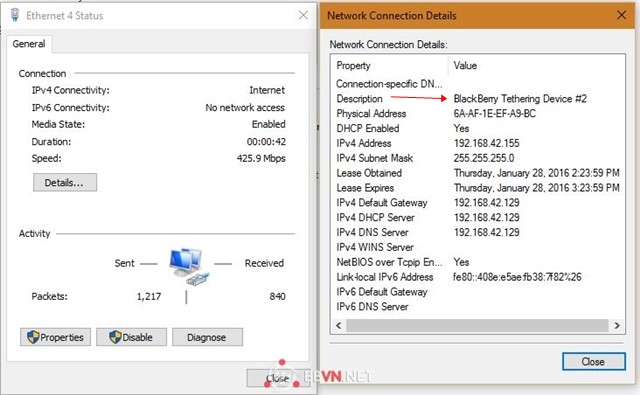Select the Description row label
Viewport: 640px width, 395px height.
[x=360, y=98]
